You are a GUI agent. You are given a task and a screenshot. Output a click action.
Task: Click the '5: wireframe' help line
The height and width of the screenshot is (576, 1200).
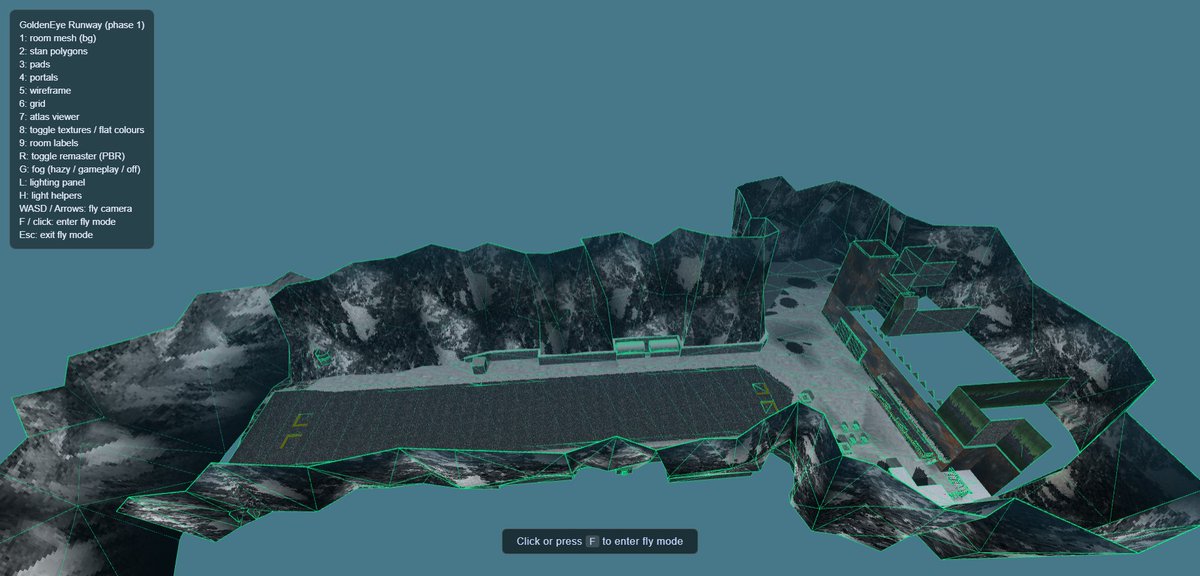tap(45, 90)
